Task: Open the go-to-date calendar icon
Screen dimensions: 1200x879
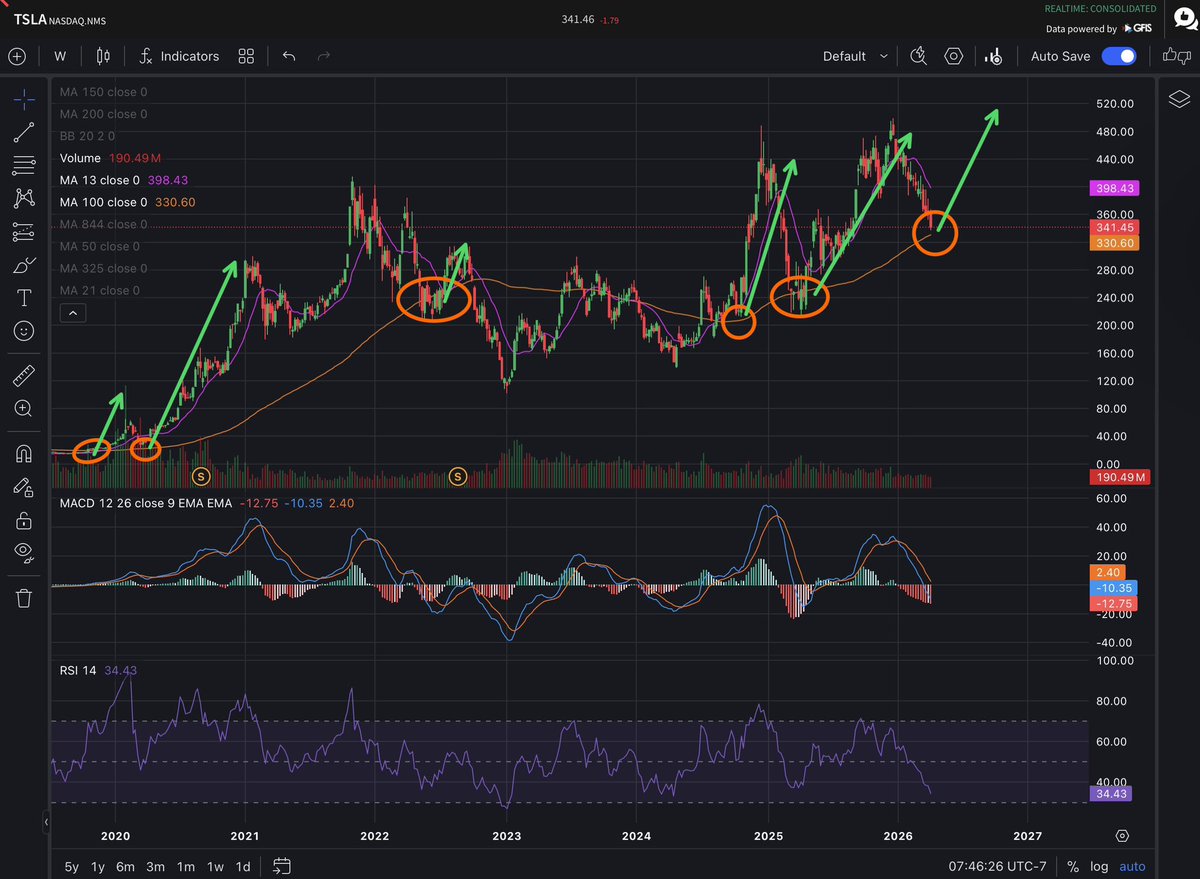Action: (281, 866)
